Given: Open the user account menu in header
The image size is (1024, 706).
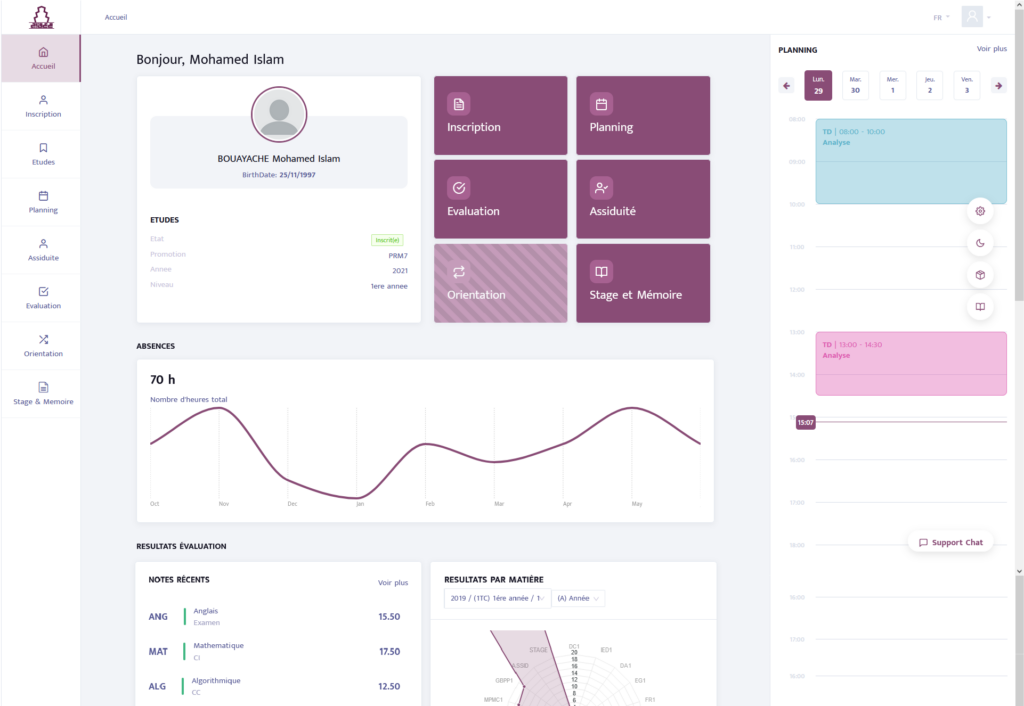Looking at the screenshot, I should coord(976,17).
